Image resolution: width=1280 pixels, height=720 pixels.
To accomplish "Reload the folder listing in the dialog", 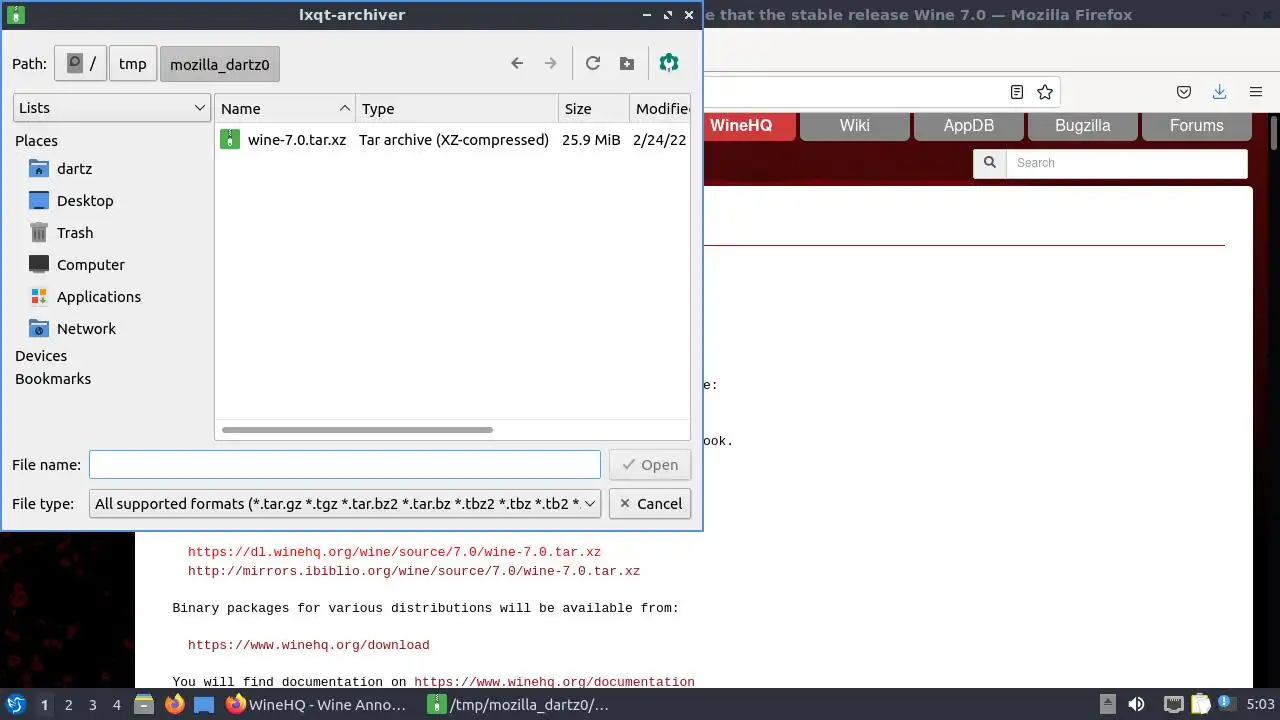I will tap(593, 63).
